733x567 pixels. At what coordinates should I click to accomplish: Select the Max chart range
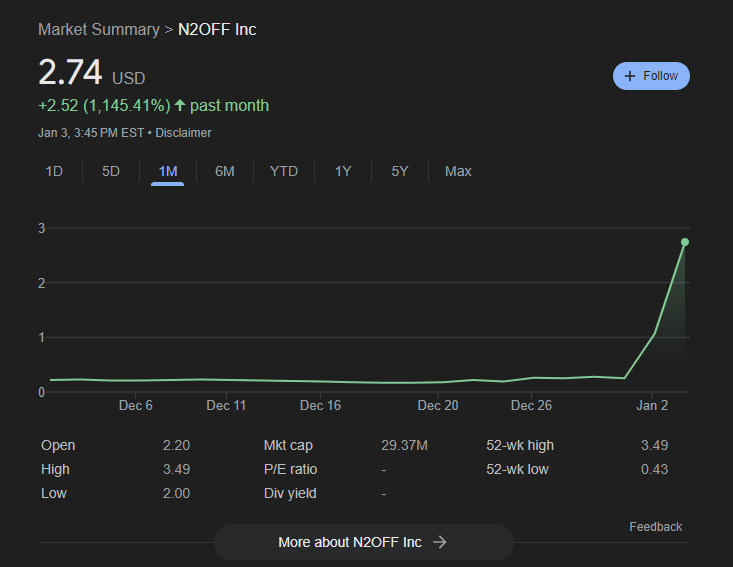458,171
